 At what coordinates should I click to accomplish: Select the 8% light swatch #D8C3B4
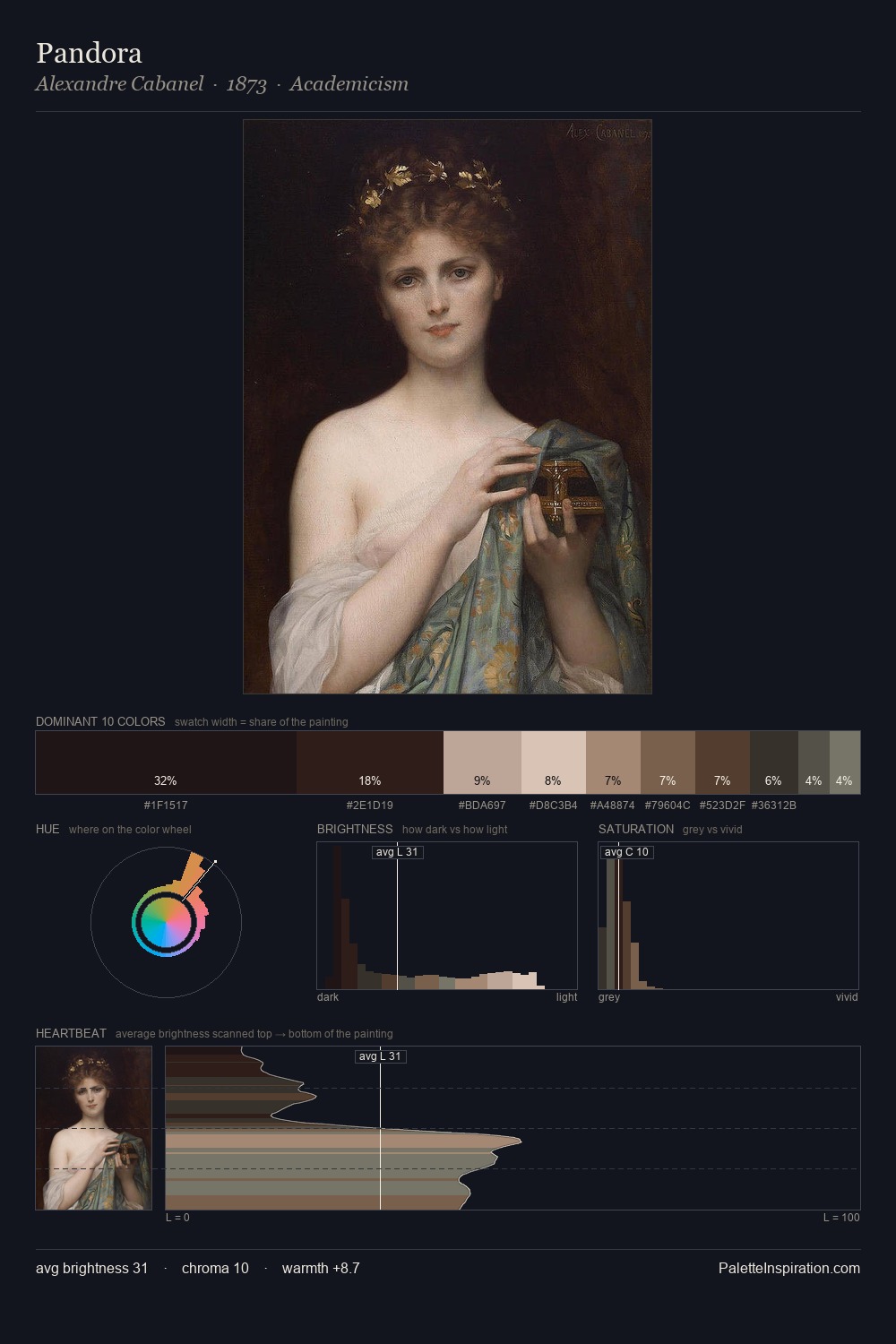pos(554,762)
